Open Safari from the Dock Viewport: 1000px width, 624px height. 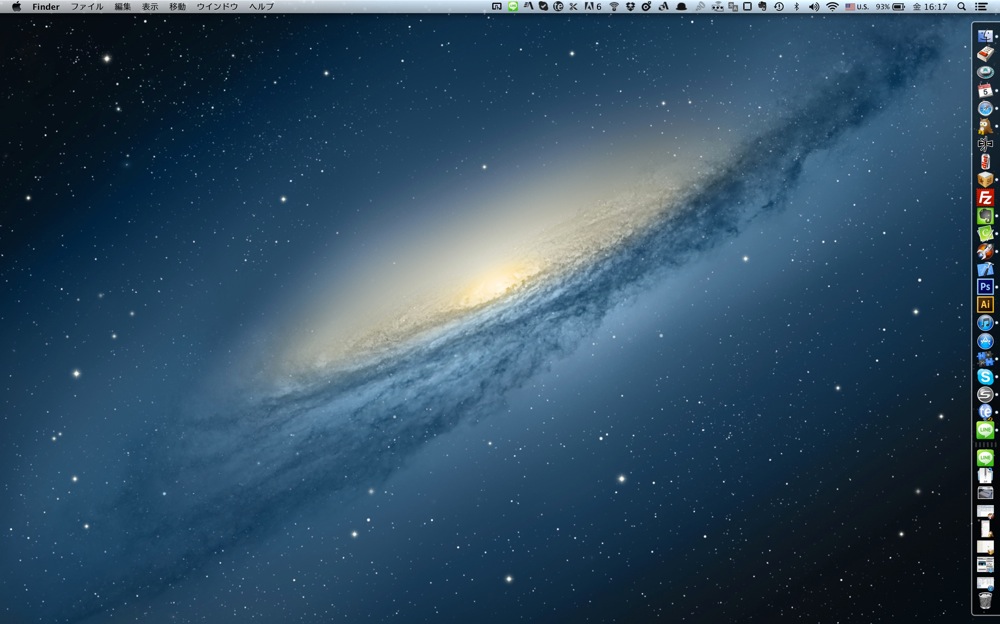985,108
